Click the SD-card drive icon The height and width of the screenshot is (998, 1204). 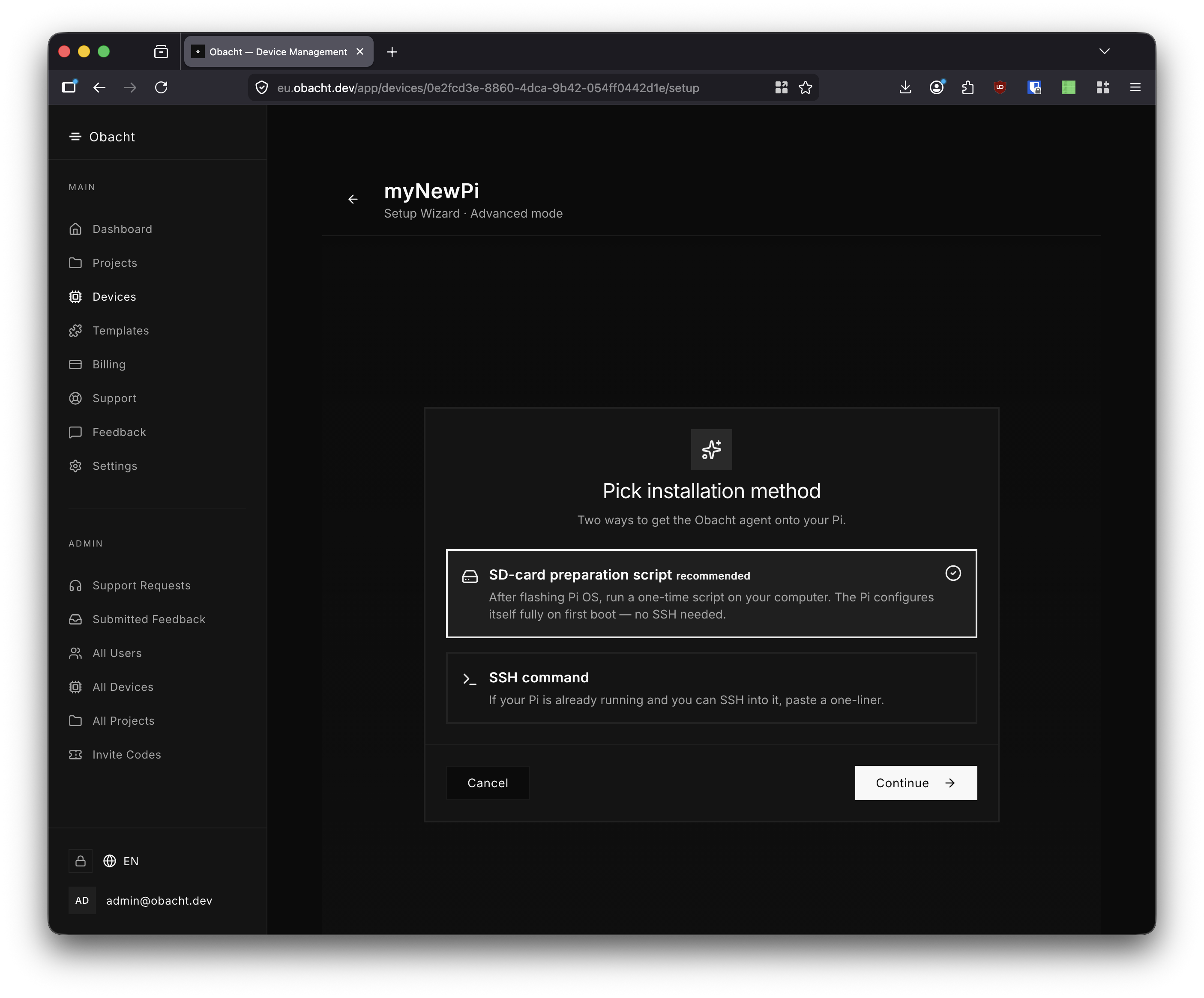point(470,576)
